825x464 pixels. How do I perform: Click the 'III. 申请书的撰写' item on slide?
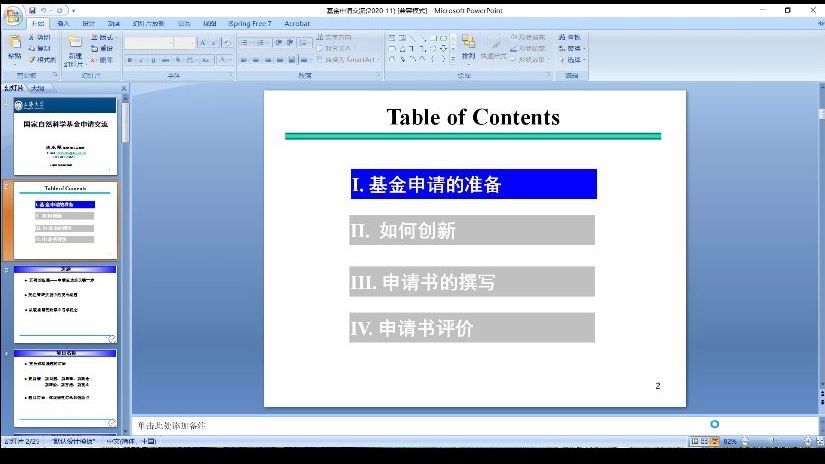(x=472, y=282)
